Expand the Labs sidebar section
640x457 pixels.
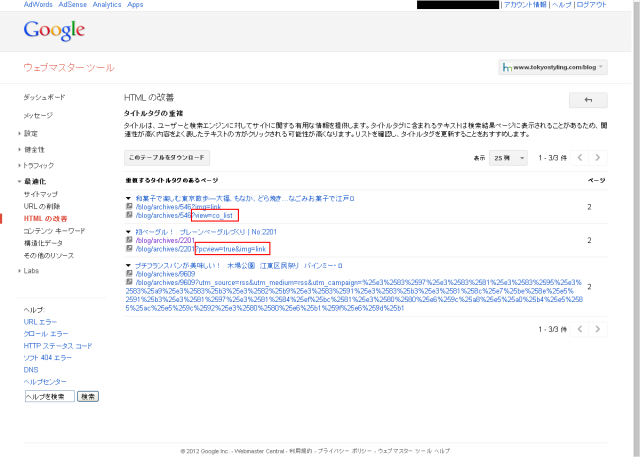pos(20,271)
